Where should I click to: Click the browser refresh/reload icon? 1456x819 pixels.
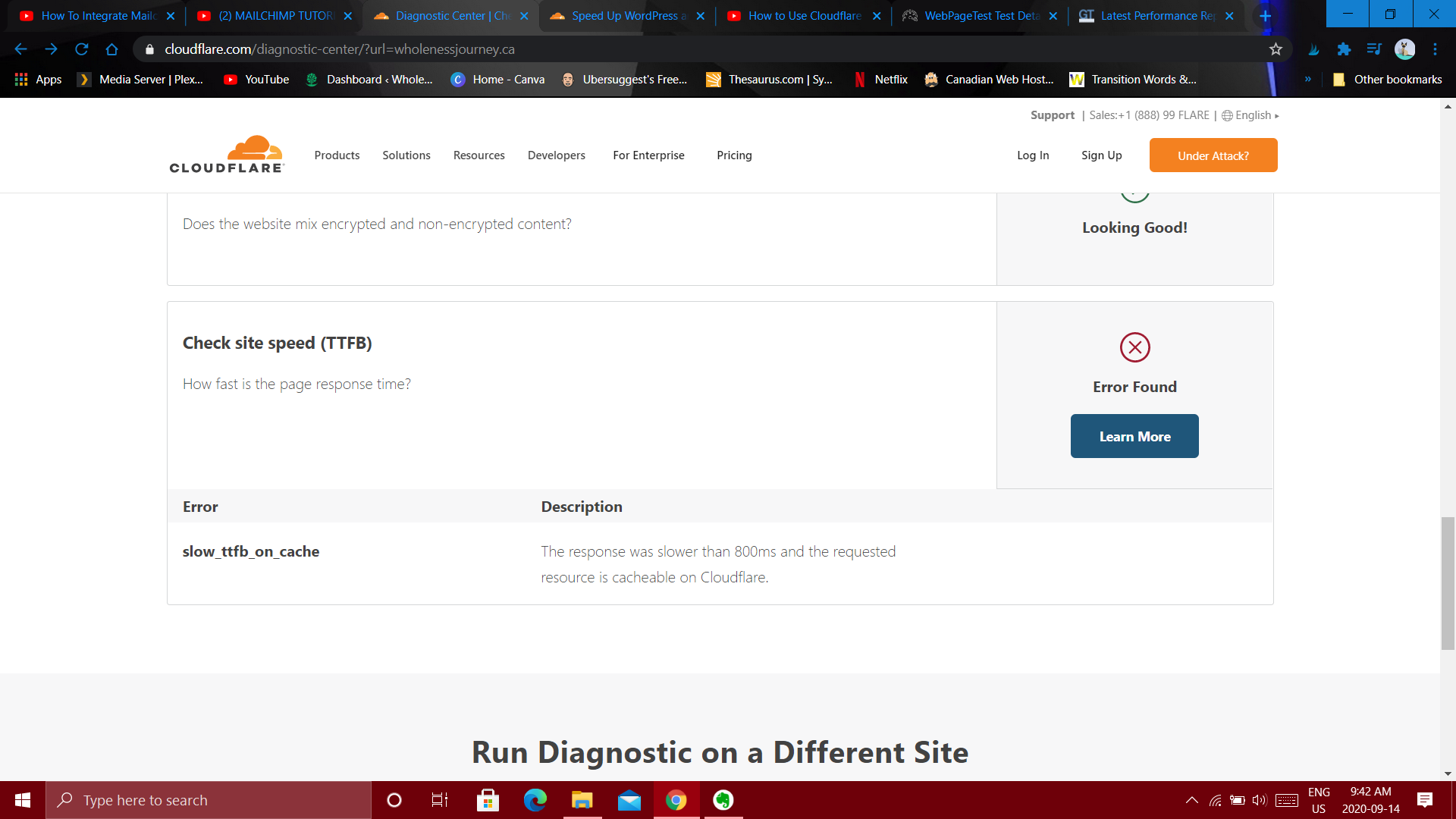click(83, 49)
